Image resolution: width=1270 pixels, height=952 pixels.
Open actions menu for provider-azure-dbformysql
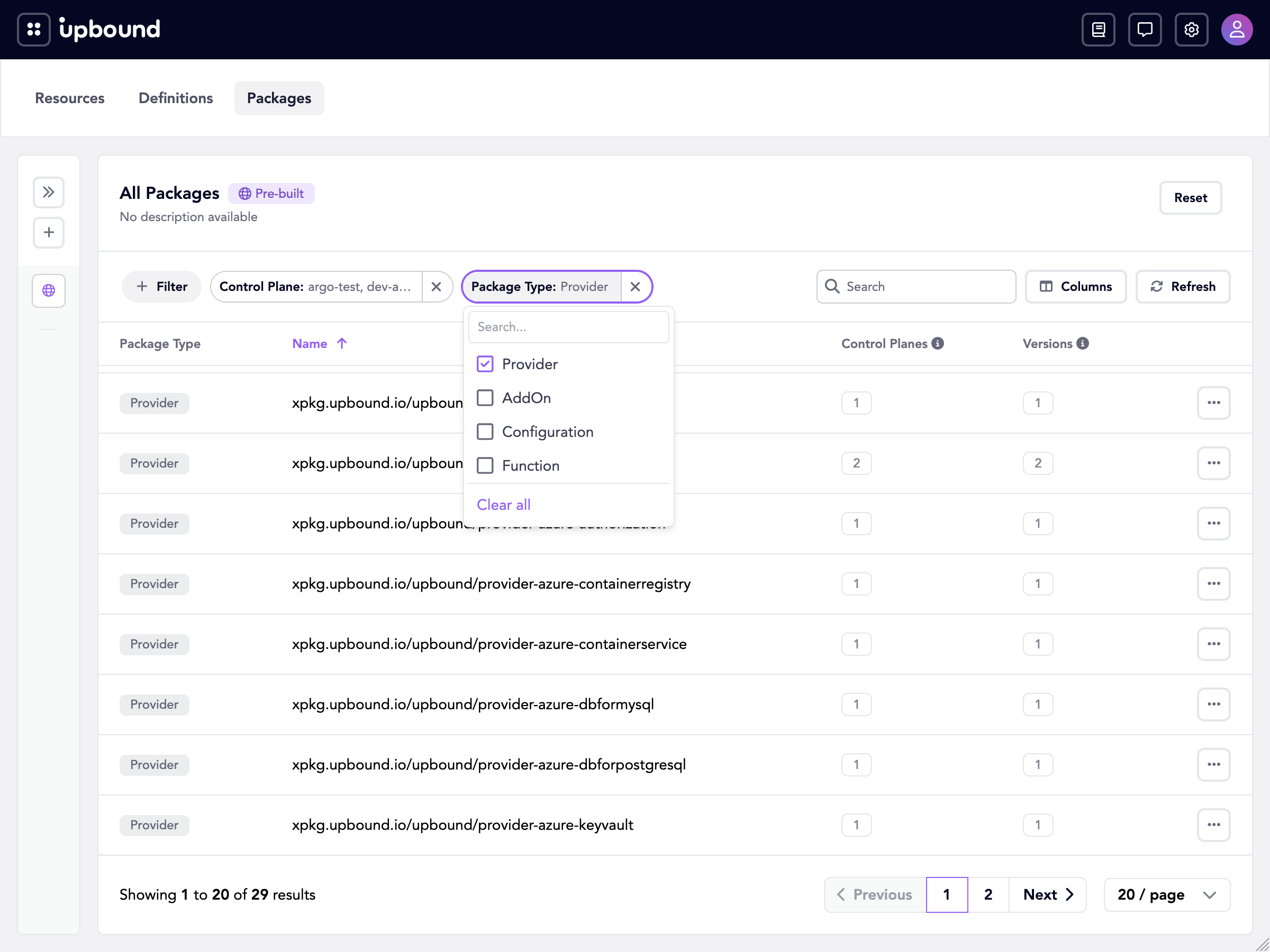click(x=1213, y=704)
